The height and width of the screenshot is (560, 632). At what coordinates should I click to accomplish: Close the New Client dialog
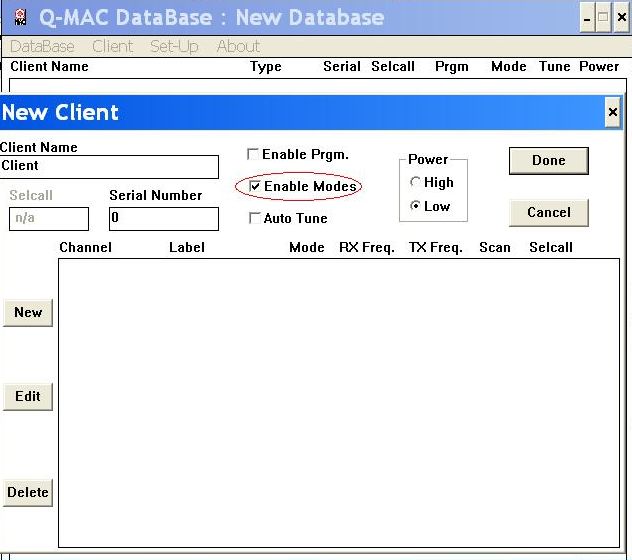click(613, 112)
